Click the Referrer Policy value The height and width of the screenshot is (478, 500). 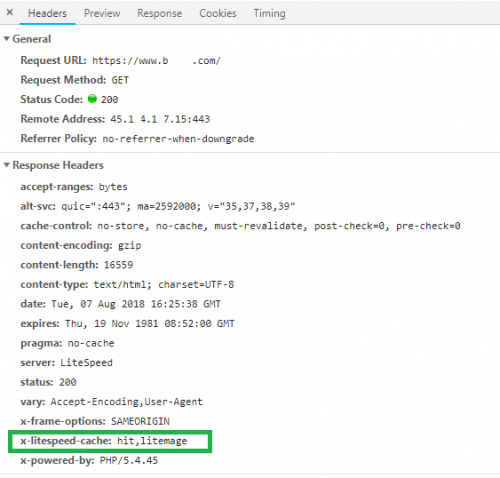click(178, 139)
